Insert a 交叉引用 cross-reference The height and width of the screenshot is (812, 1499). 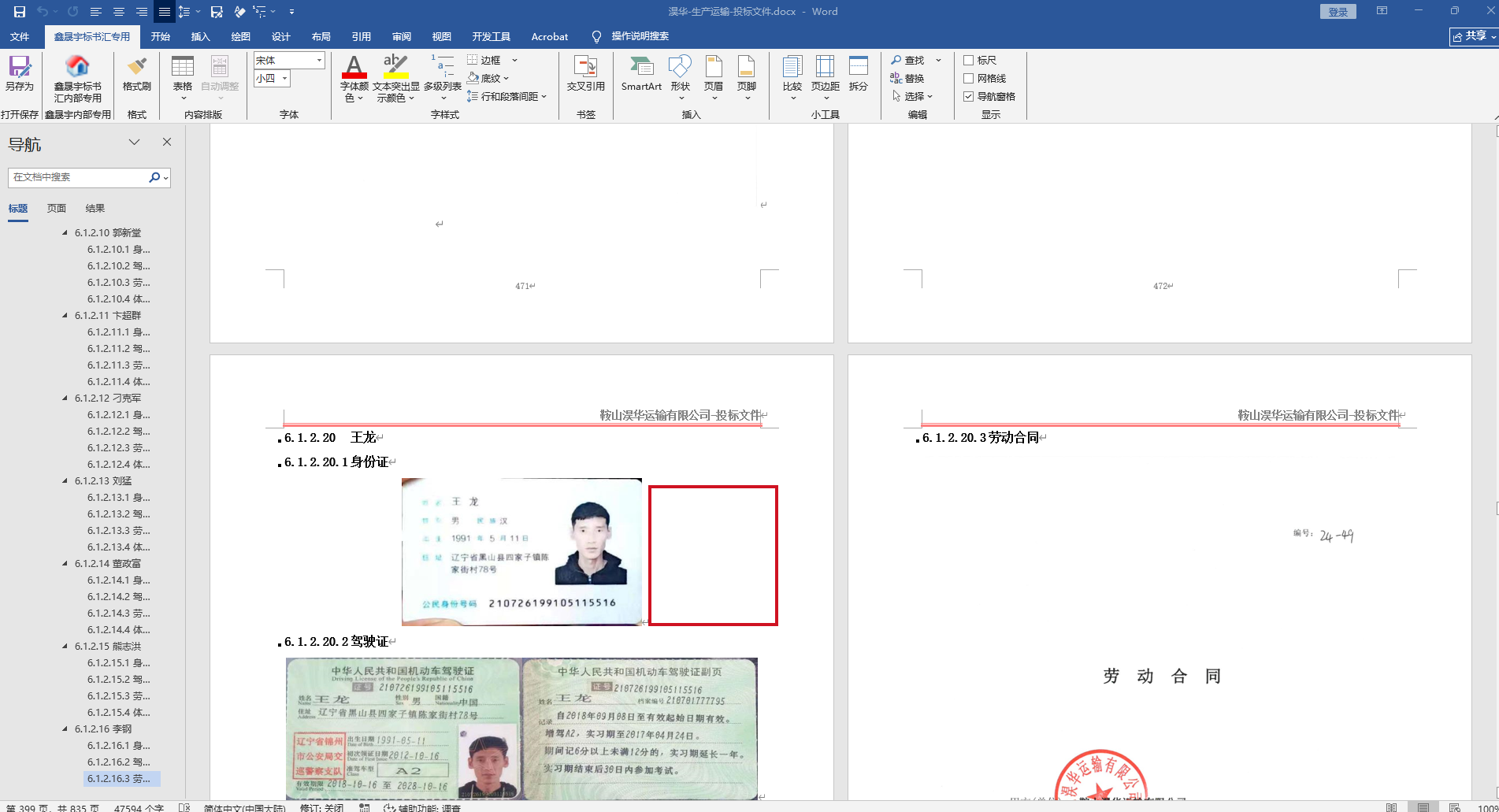(x=586, y=73)
